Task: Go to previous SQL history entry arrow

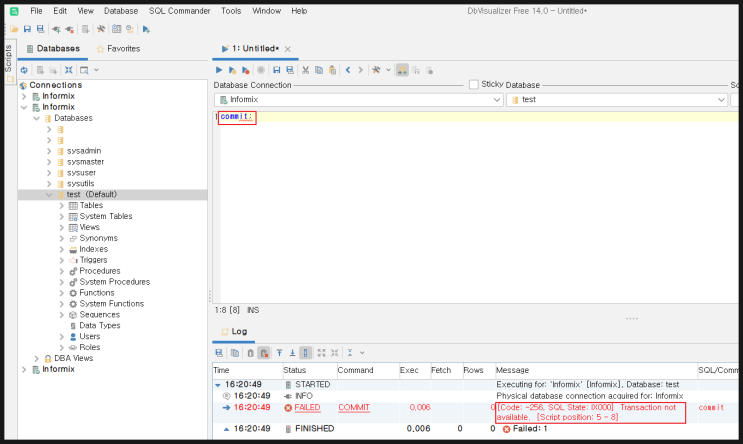Action: point(348,70)
